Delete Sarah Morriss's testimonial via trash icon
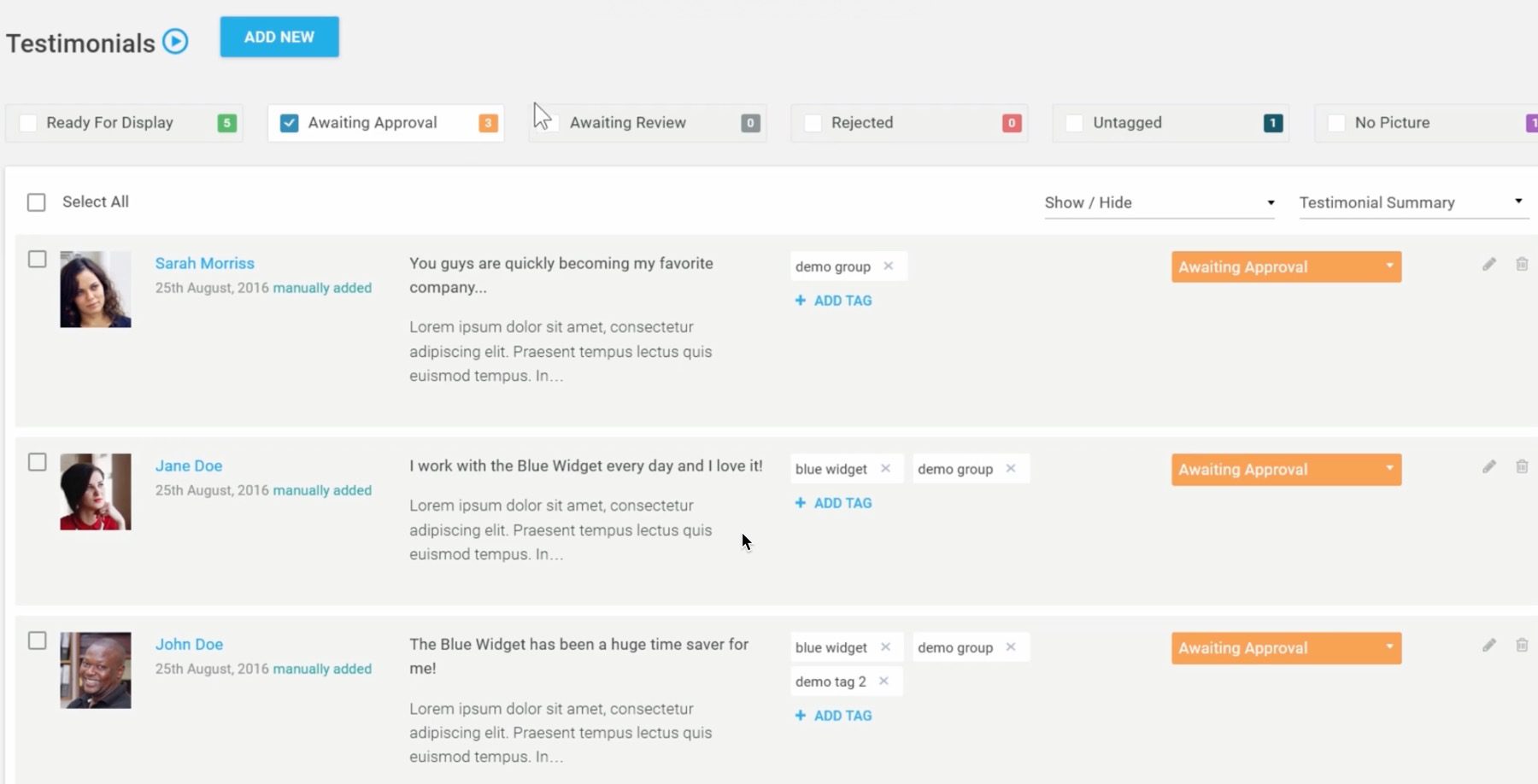 pyautogui.click(x=1523, y=264)
